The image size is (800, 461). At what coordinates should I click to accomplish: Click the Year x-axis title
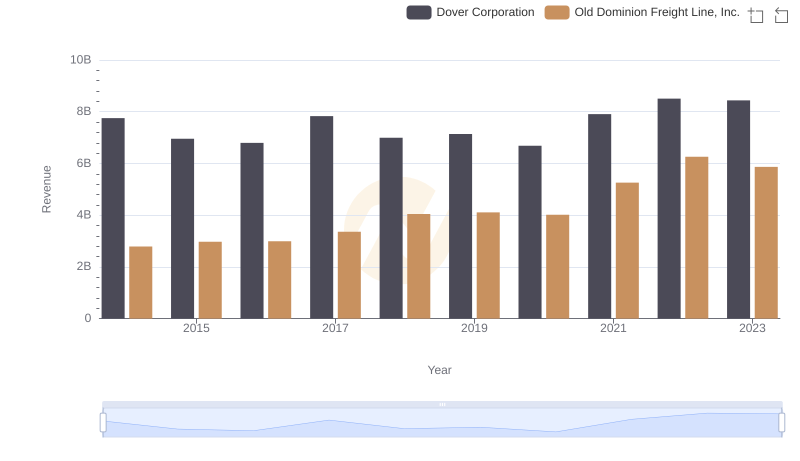point(439,370)
